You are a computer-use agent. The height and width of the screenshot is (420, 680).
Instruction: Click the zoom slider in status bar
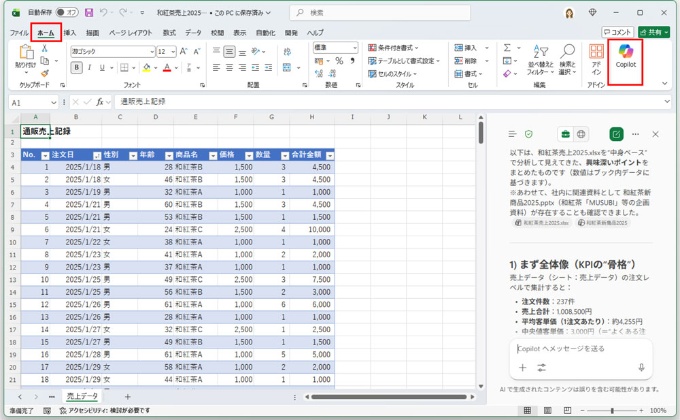tap(611, 410)
